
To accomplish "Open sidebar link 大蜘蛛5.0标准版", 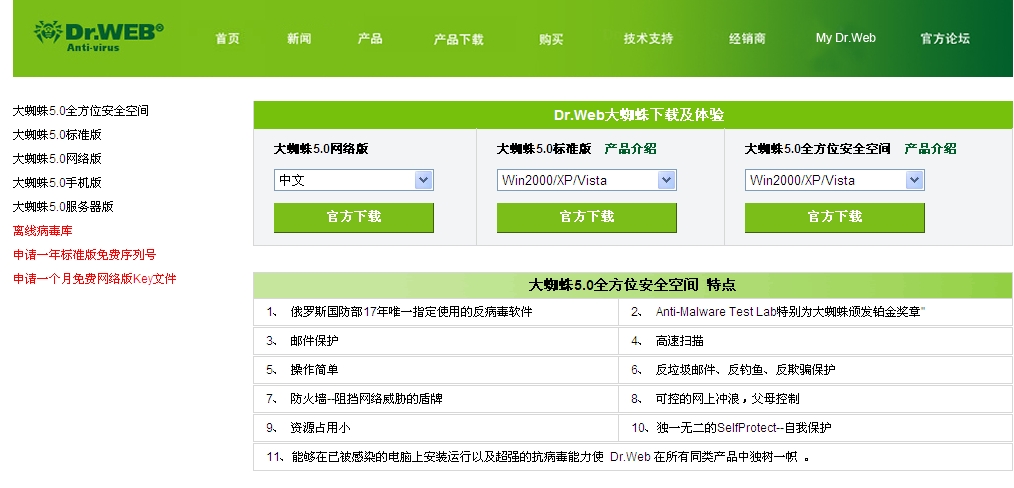I will 57,134.
